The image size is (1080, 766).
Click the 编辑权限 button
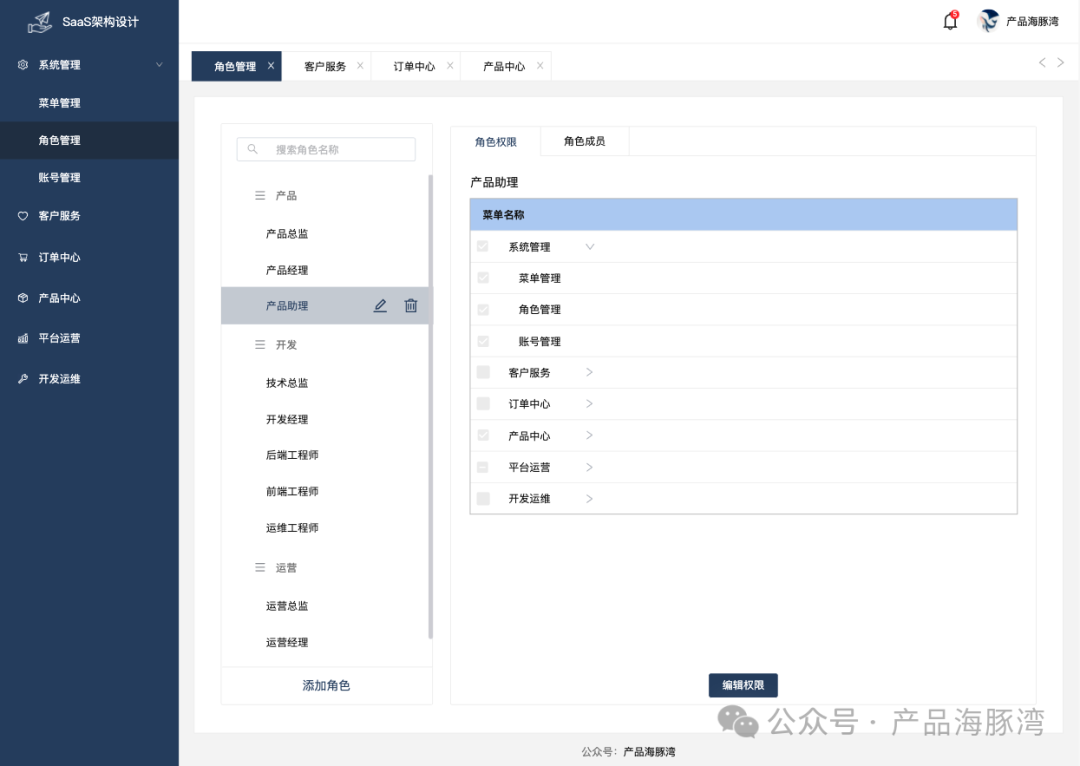click(744, 685)
